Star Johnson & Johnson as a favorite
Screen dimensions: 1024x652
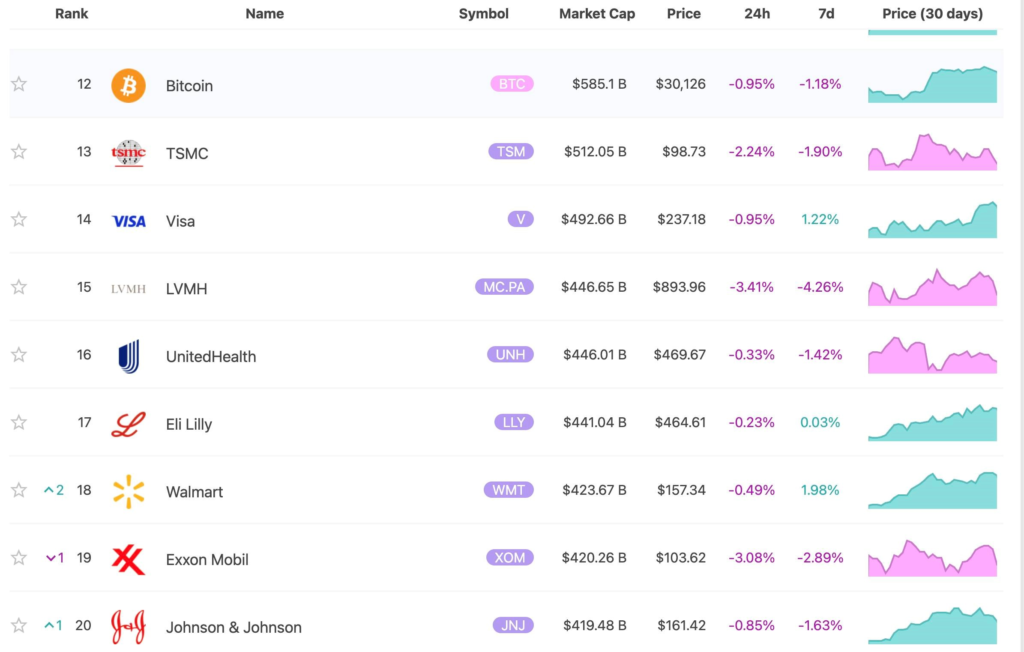pyautogui.click(x=19, y=625)
